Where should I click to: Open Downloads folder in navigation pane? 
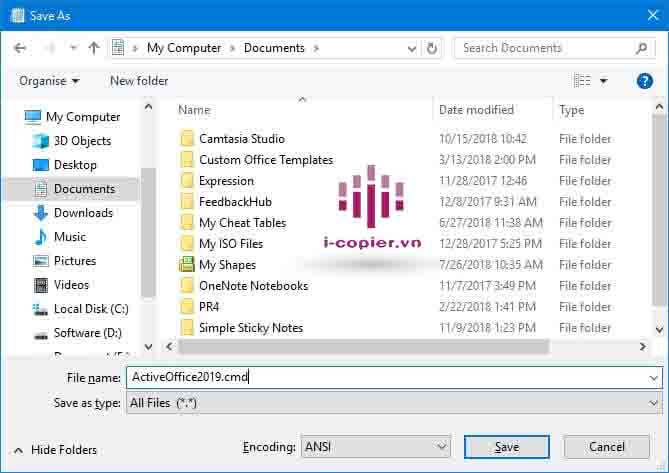83,213
